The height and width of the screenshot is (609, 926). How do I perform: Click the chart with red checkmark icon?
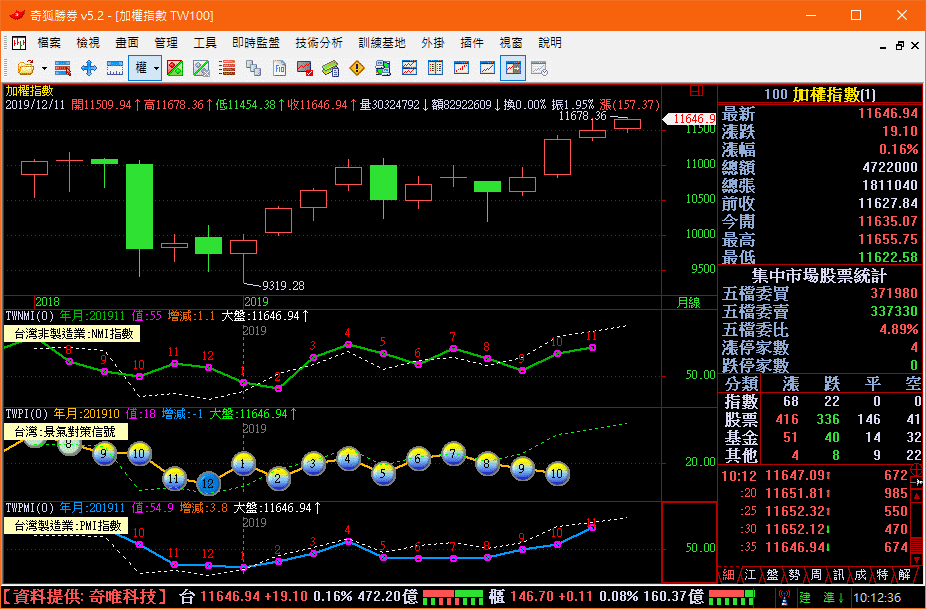(x=305, y=69)
